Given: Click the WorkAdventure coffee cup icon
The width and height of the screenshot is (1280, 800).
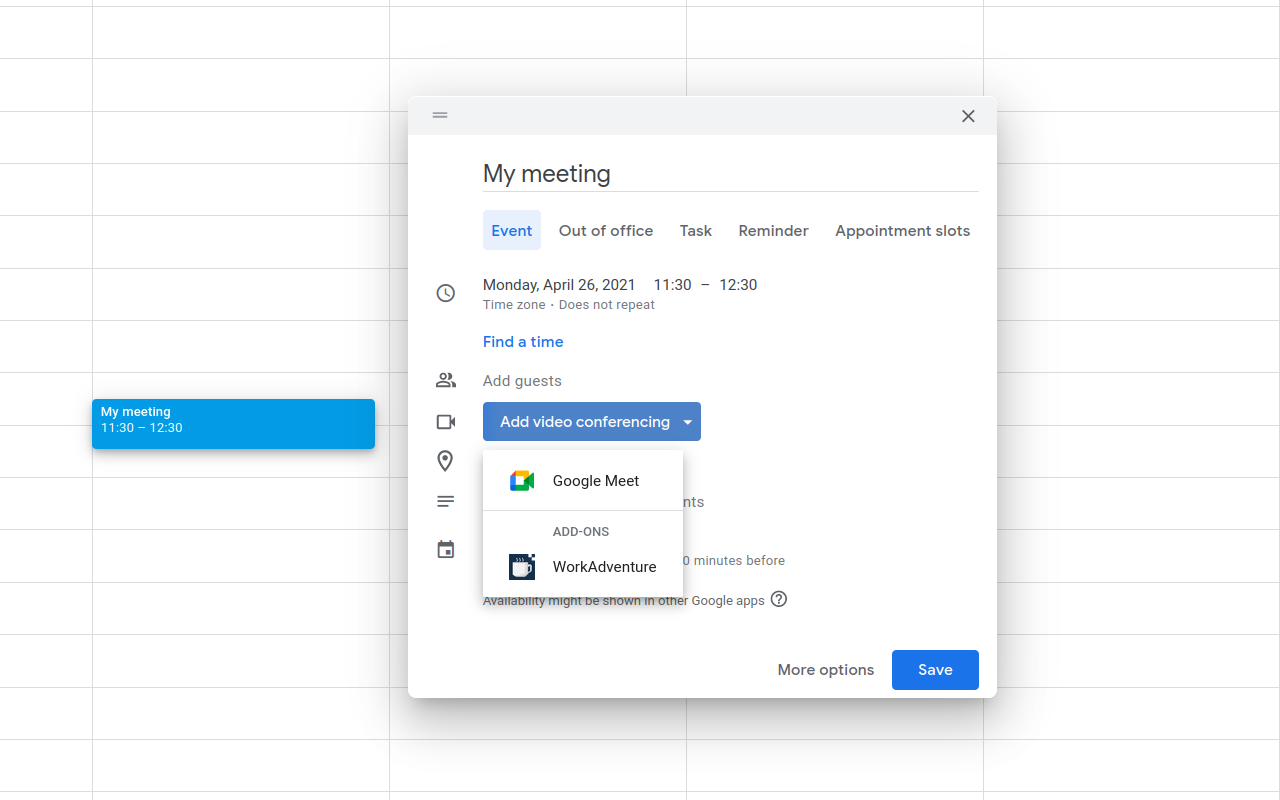Looking at the screenshot, I should 522,567.
